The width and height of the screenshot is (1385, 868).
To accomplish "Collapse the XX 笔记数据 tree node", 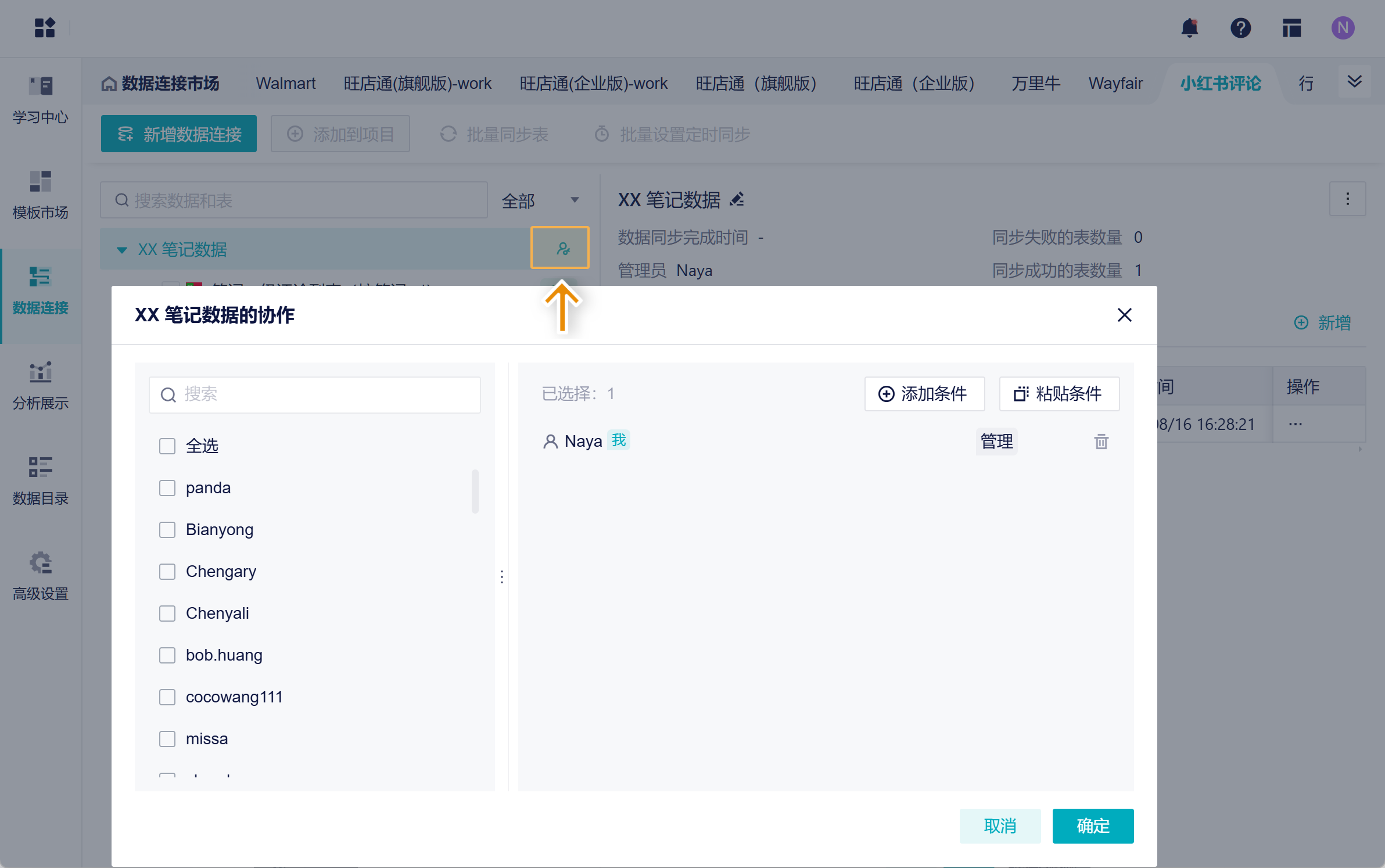I will [x=122, y=250].
